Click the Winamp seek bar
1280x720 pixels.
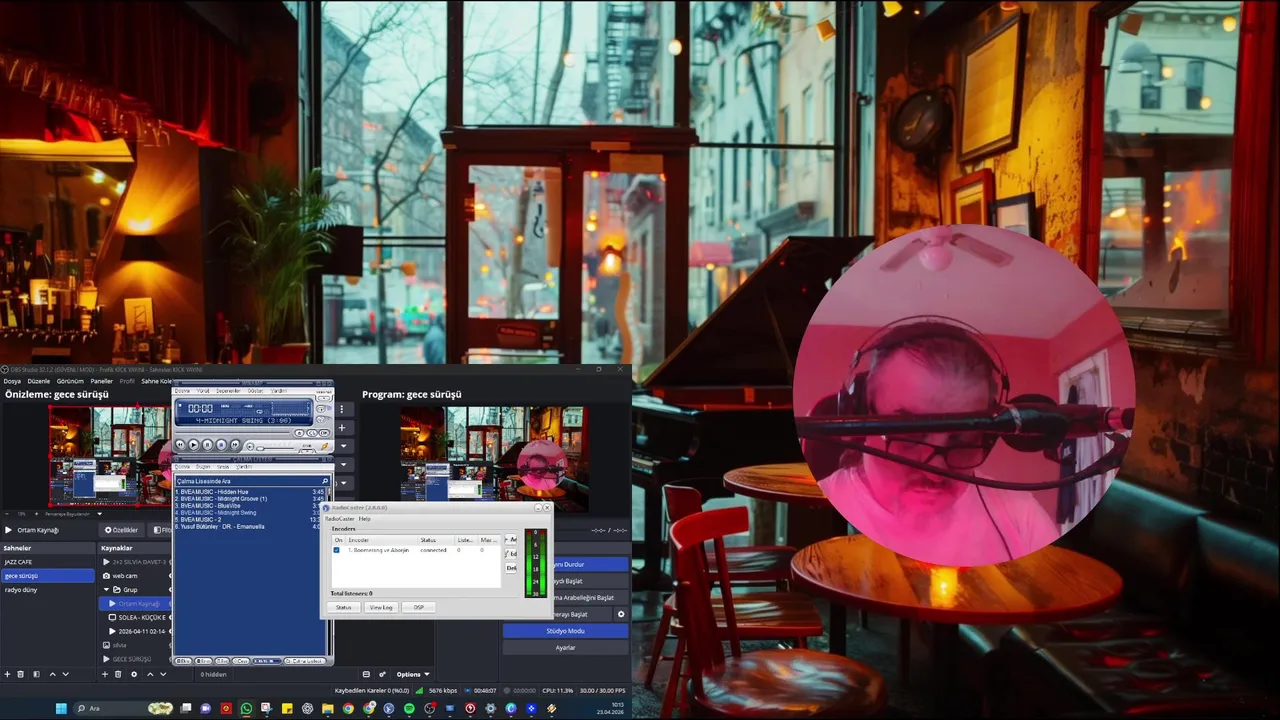tap(232, 432)
